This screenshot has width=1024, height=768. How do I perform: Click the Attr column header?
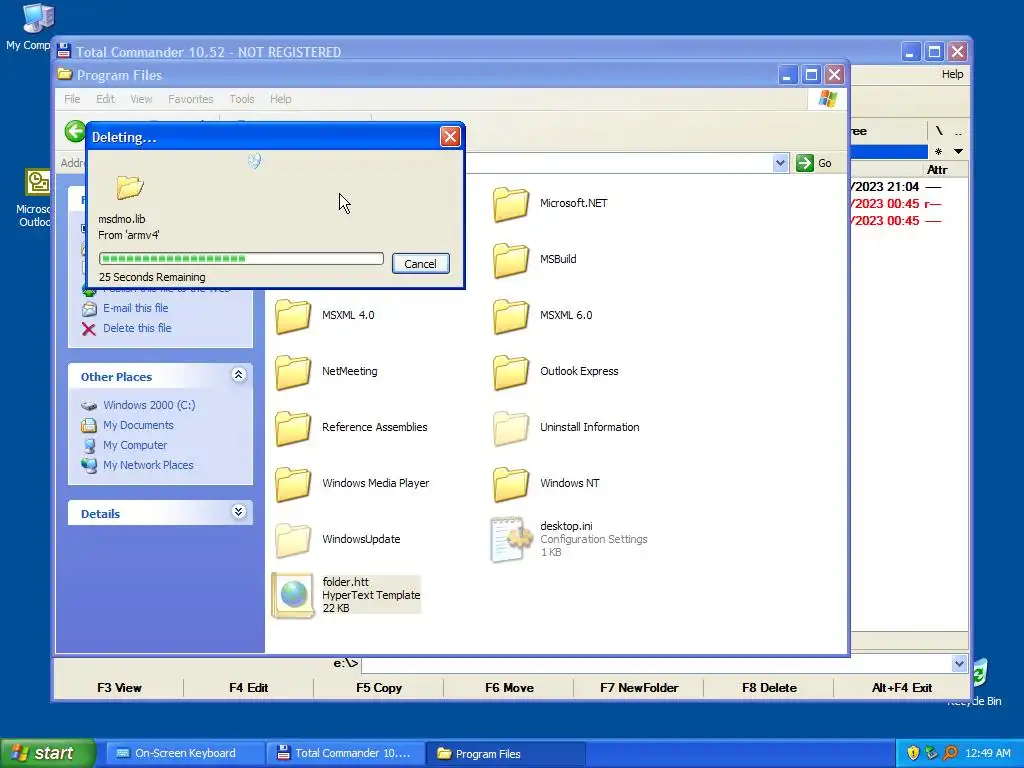[x=936, y=170]
